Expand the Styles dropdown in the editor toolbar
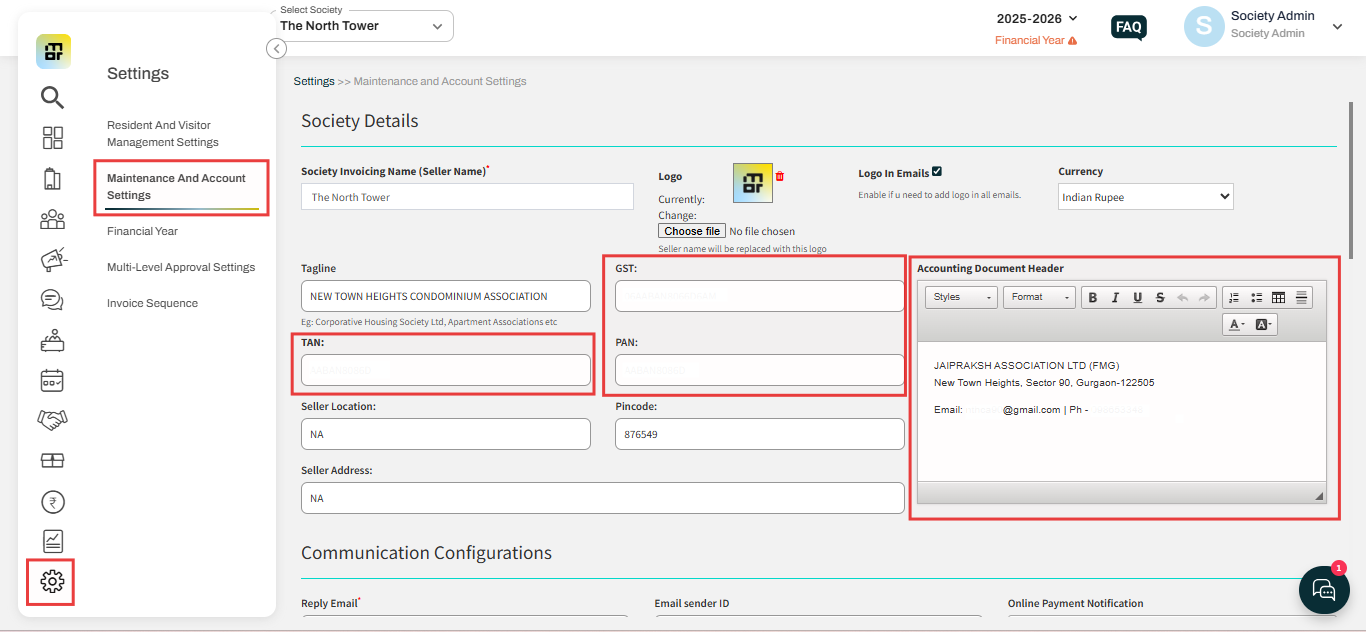The image size is (1366, 632). click(960, 297)
